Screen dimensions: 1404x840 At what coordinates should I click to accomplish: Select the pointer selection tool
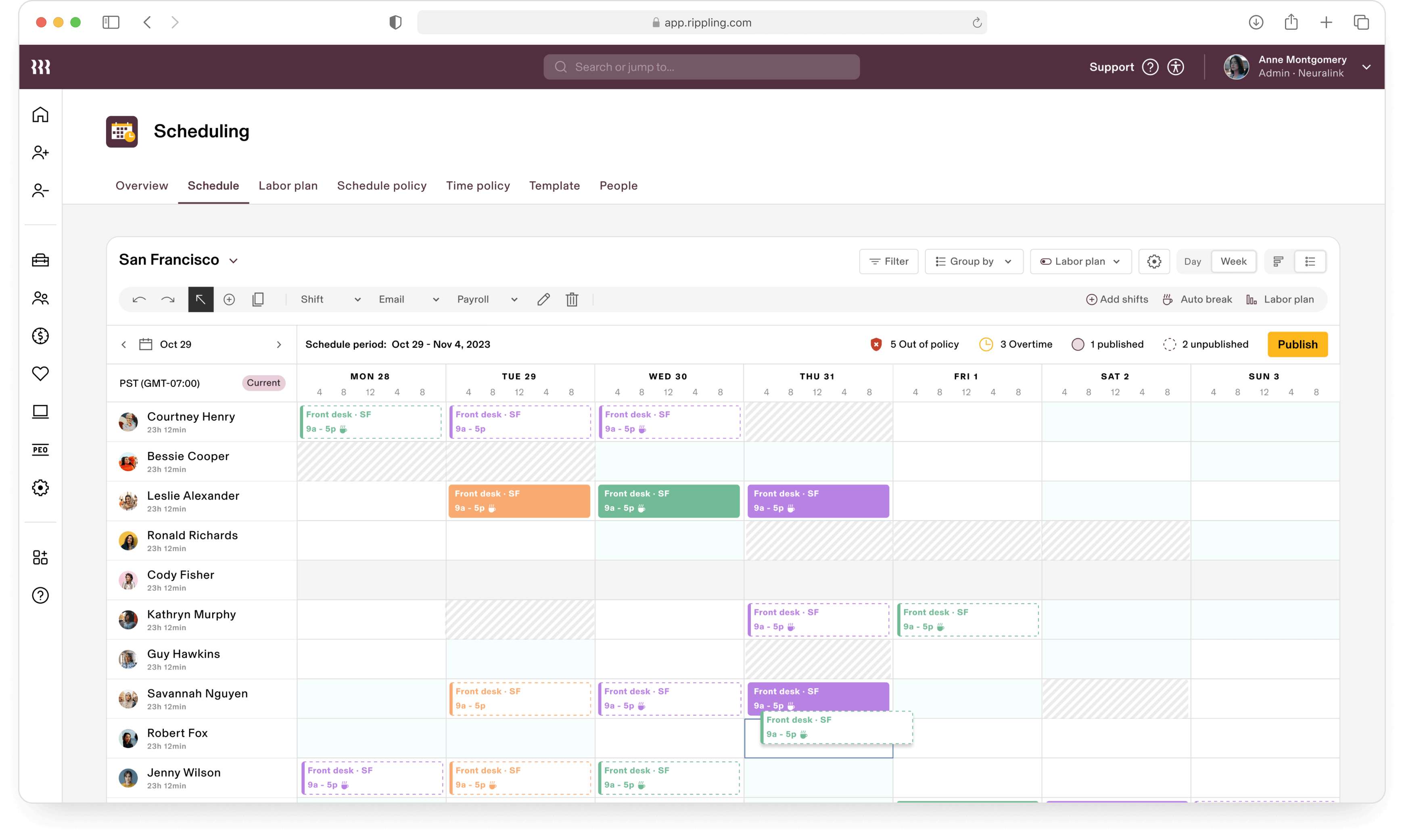(x=201, y=299)
